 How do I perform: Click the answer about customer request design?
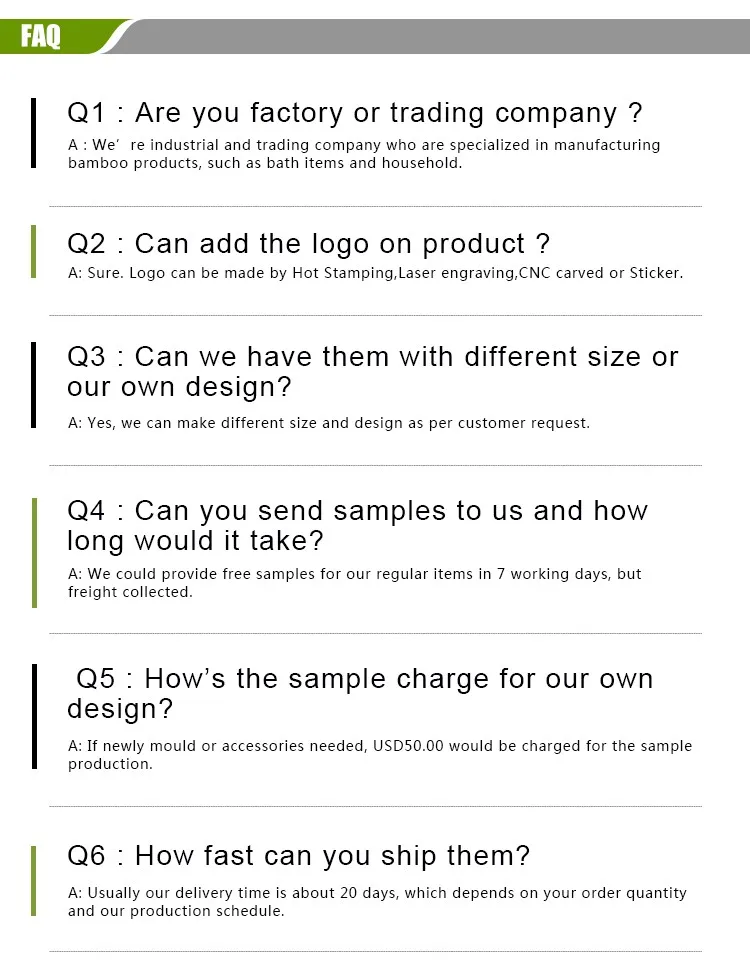tap(328, 424)
